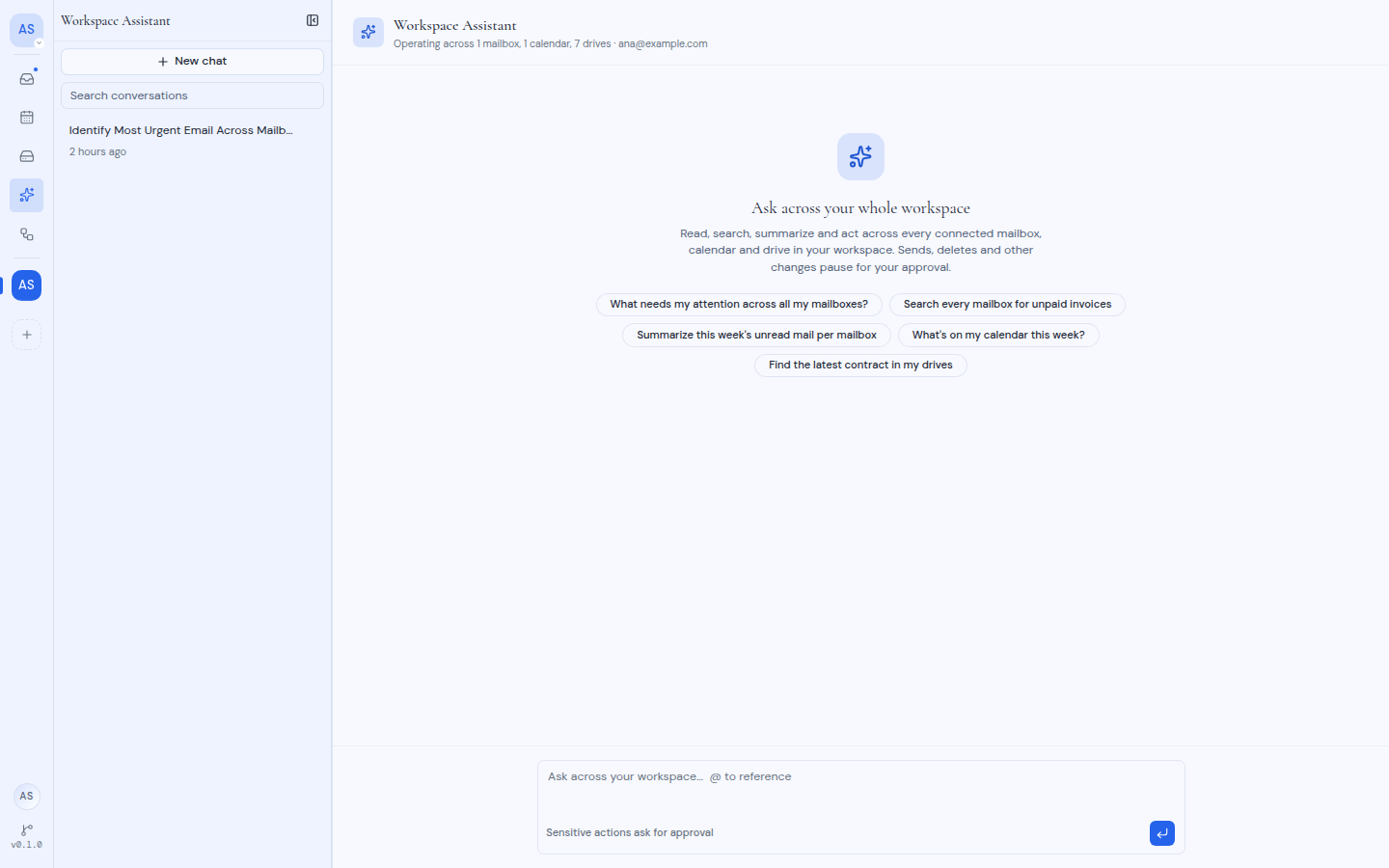This screenshot has width=1389, height=868.
Task: Choose 'What needs my attention across all my mailboxes?'
Action: click(x=739, y=305)
